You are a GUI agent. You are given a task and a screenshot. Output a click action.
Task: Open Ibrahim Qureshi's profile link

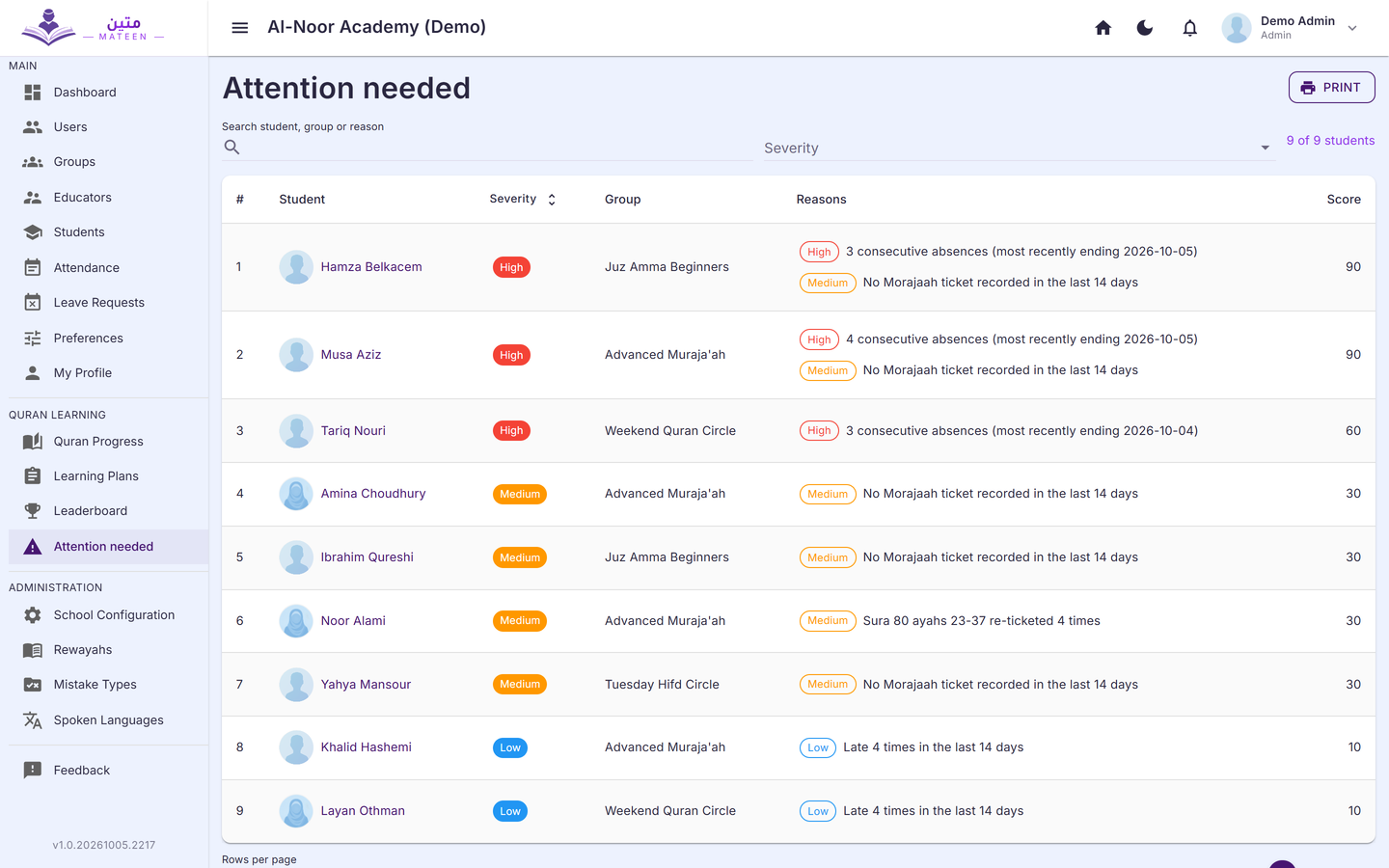[x=368, y=557]
